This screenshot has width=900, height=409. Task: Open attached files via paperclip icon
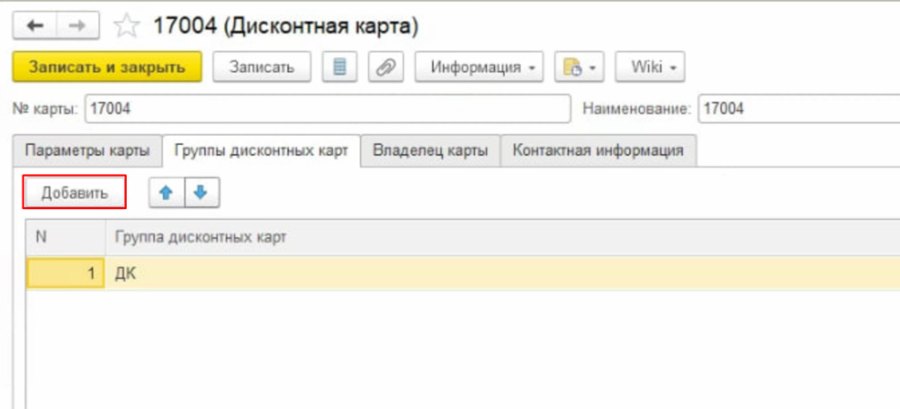tap(386, 67)
